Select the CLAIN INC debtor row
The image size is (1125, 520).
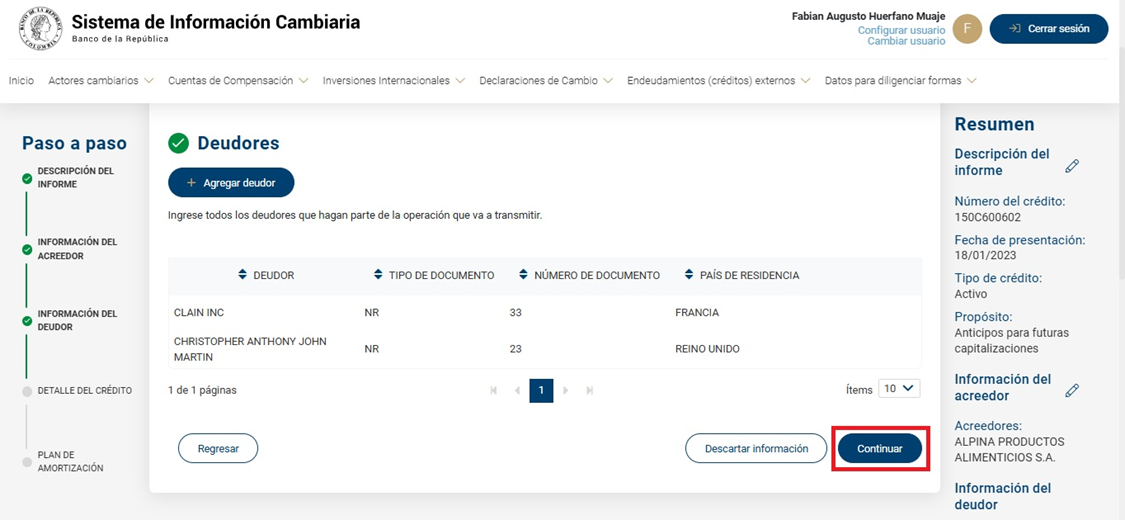point(199,313)
